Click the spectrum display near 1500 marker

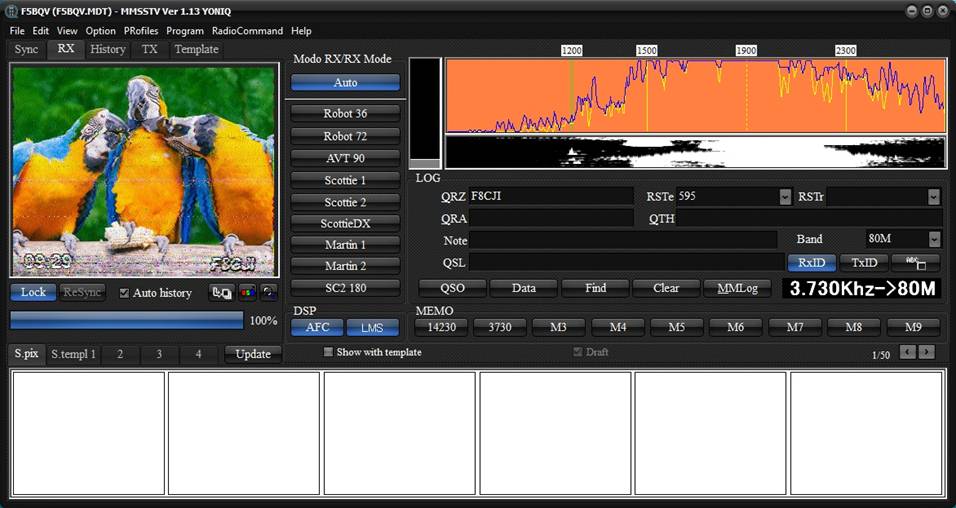click(647, 95)
